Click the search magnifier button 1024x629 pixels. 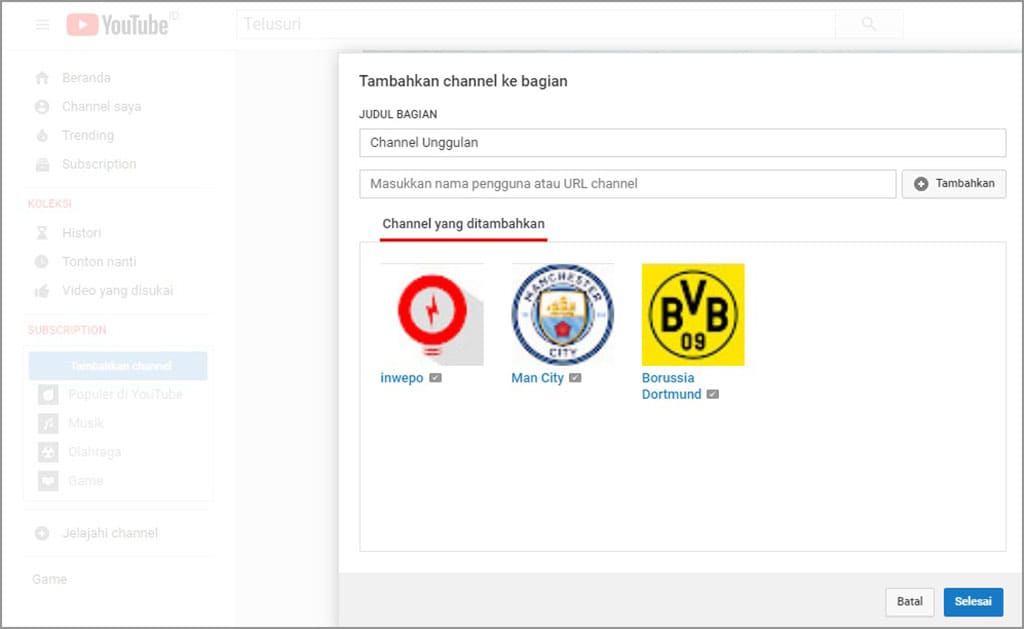point(869,24)
